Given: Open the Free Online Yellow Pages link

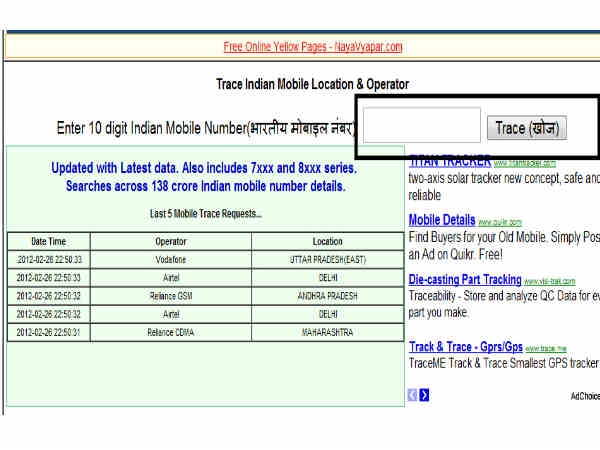Looking at the screenshot, I should pos(313,47).
